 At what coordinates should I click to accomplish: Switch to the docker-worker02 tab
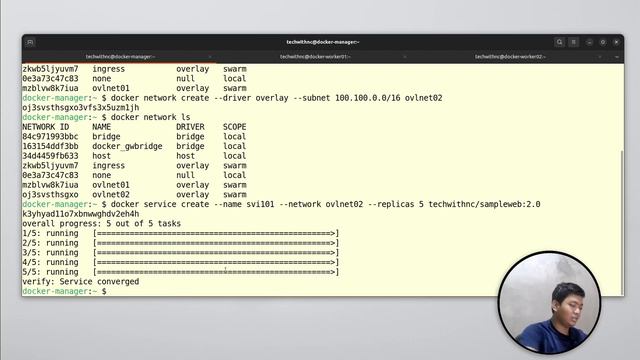510,57
